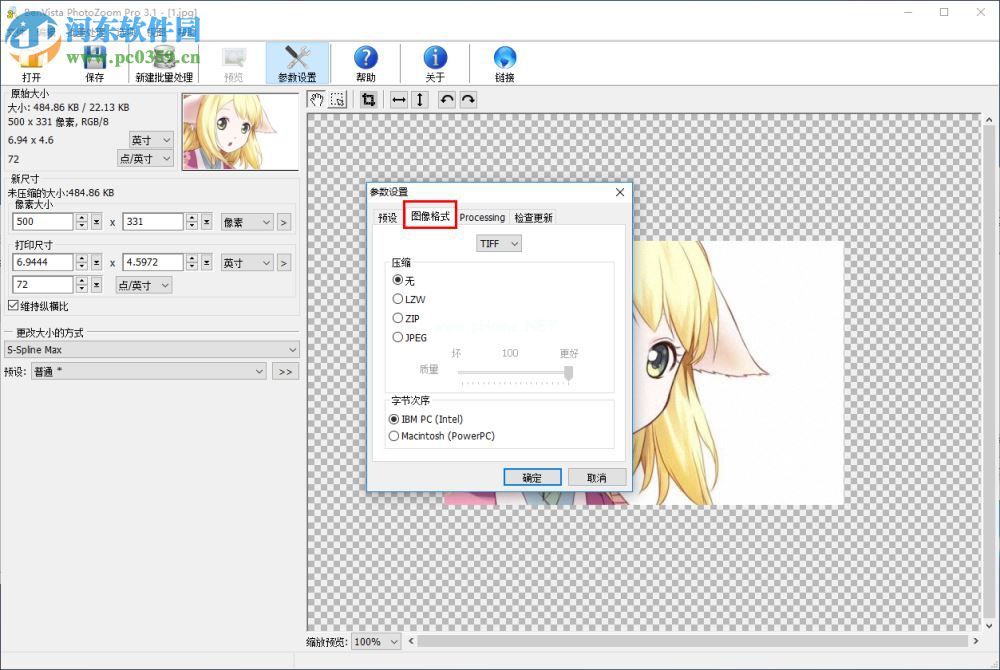Confirm settings with the 确定 button
The width and height of the screenshot is (1000, 670).
pos(532,477)
